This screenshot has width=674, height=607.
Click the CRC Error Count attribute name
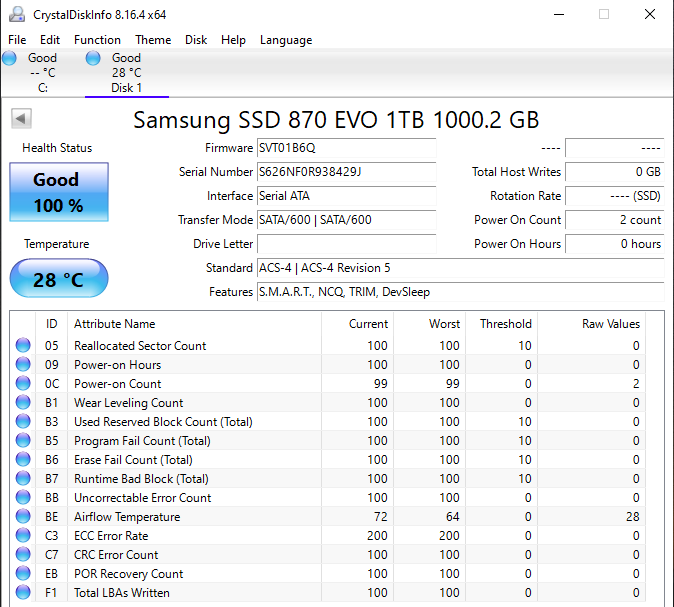pyautogui.click(x=116, y=555)
